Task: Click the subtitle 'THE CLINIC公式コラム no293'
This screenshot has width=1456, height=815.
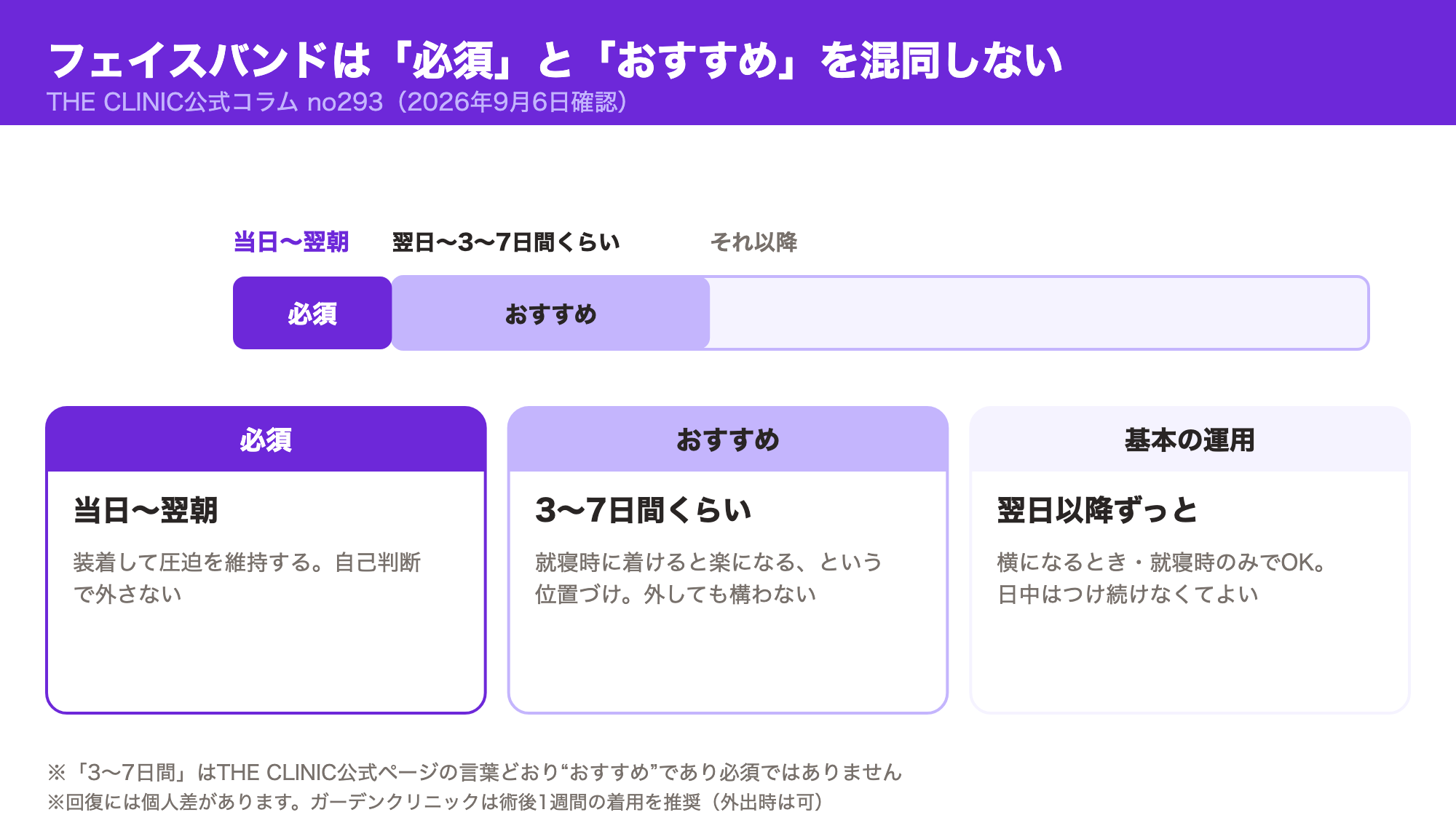Action: 337,103
